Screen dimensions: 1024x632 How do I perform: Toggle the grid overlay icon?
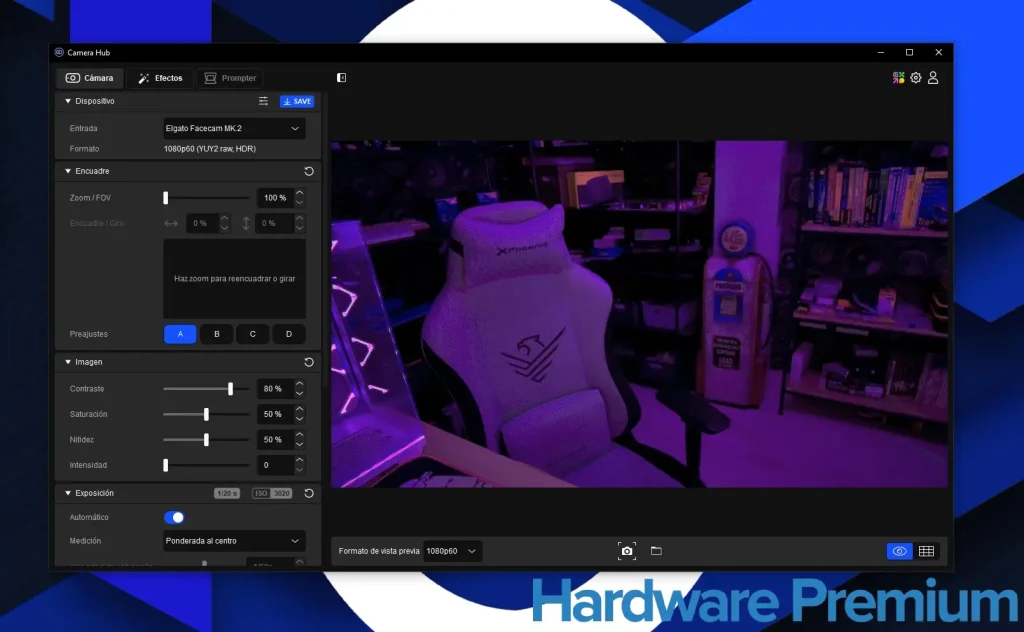(926, 551)
